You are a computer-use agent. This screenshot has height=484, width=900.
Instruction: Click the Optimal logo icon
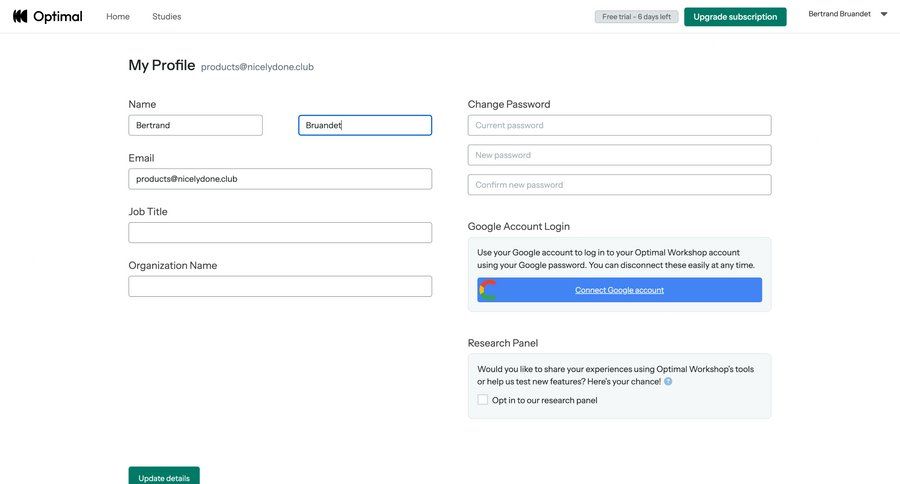20,16
